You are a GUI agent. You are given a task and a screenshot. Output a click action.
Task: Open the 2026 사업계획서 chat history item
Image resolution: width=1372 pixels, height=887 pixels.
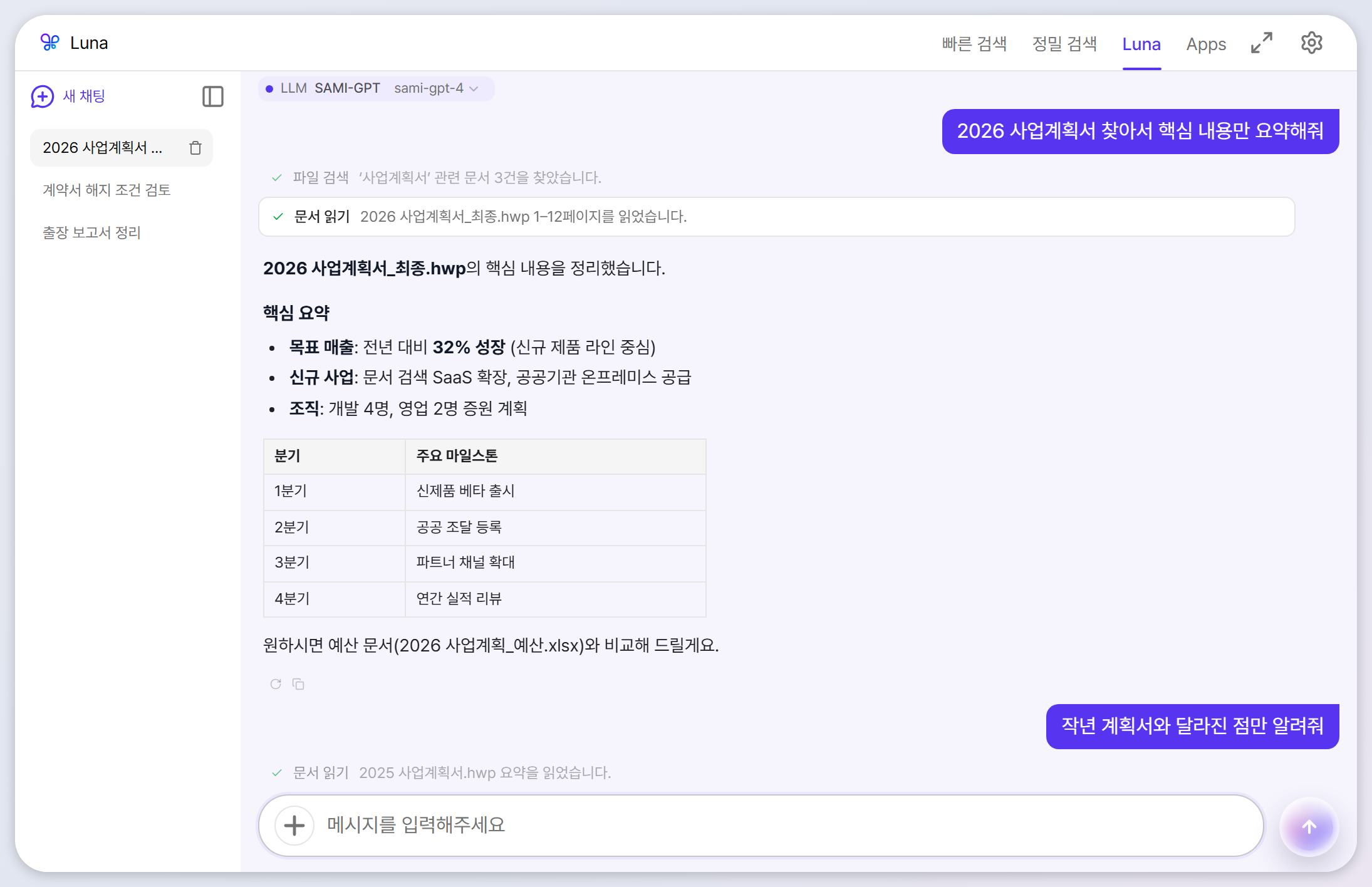[x=122, y=148]
